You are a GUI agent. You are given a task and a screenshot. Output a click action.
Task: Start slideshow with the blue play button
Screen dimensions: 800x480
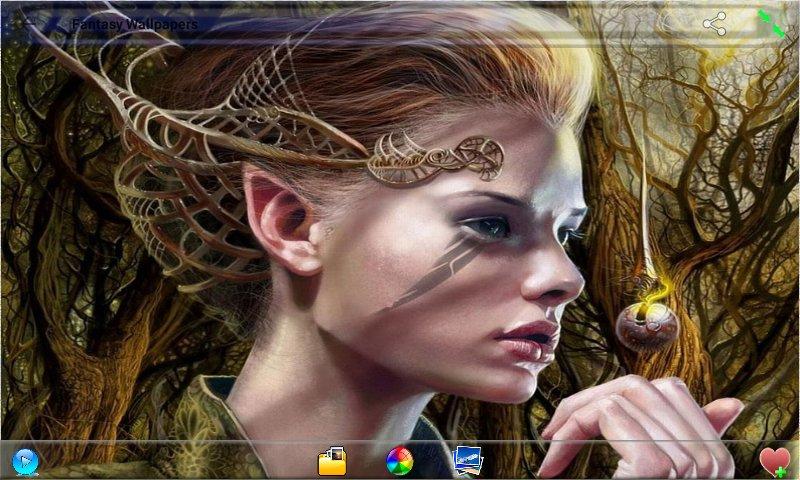click(25, 462)
